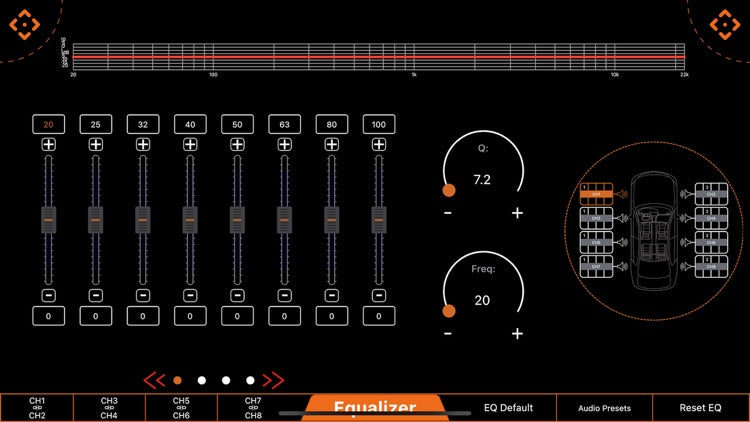
Task: Increase the 80 Hz band with plus
Action: (x=332, y=144)
